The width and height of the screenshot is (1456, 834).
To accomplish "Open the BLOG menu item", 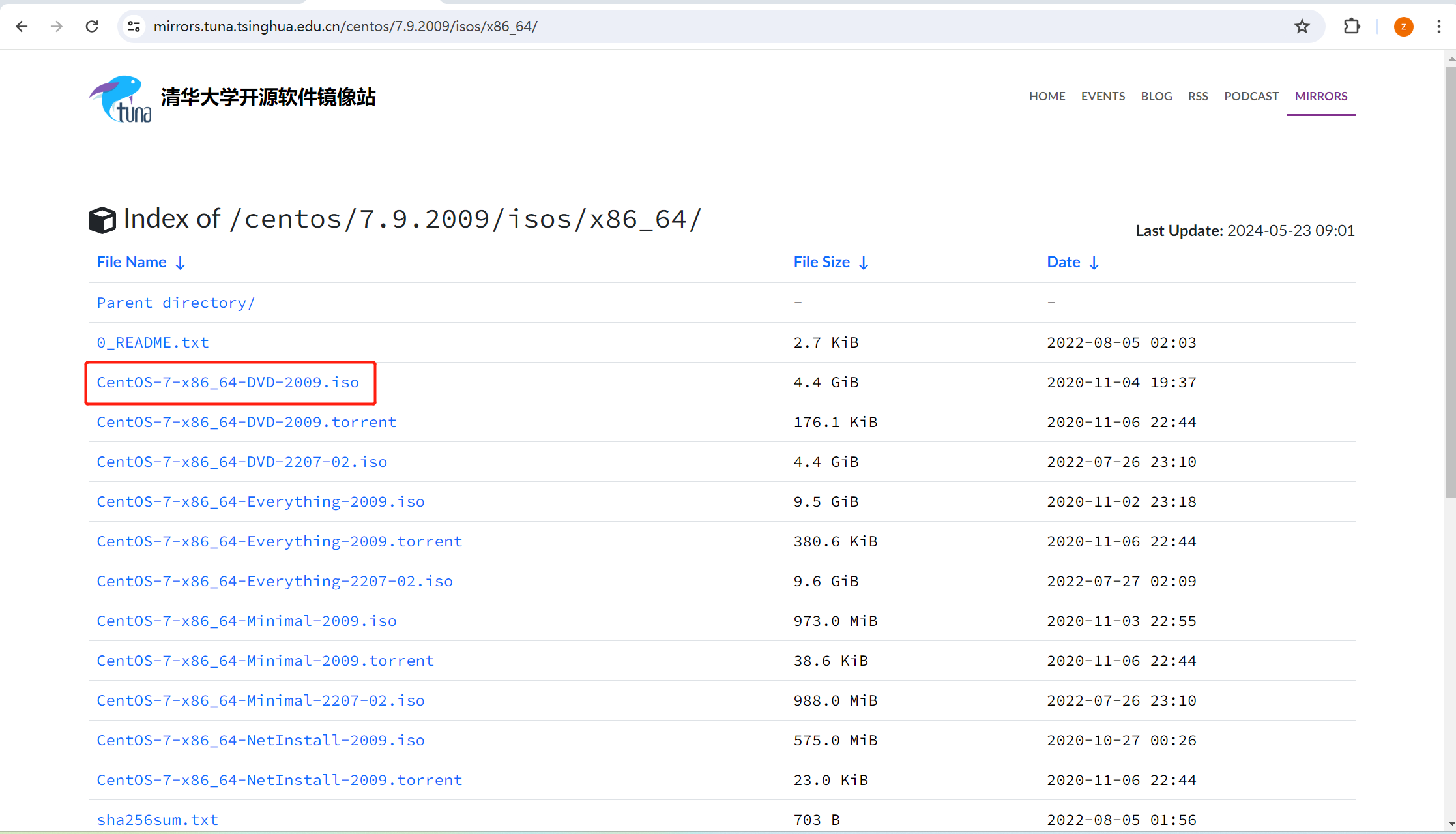I will point(1156,96).
